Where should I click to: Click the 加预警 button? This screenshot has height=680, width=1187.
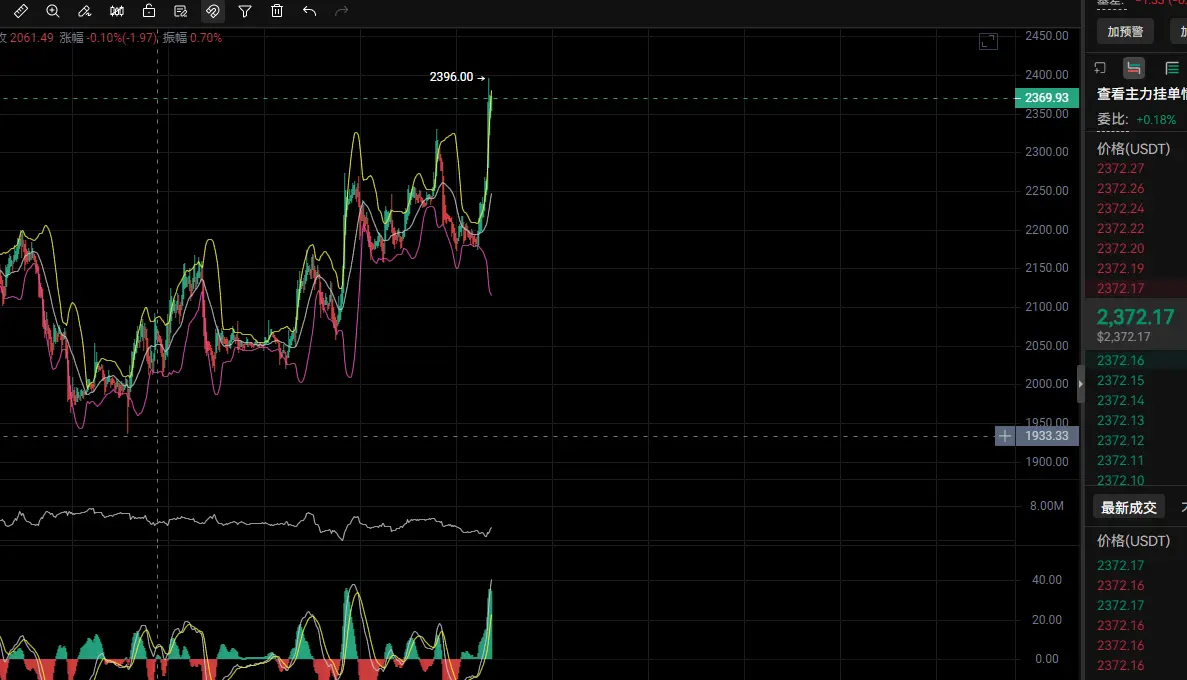pyautogui.click(x=1125, y=31)
